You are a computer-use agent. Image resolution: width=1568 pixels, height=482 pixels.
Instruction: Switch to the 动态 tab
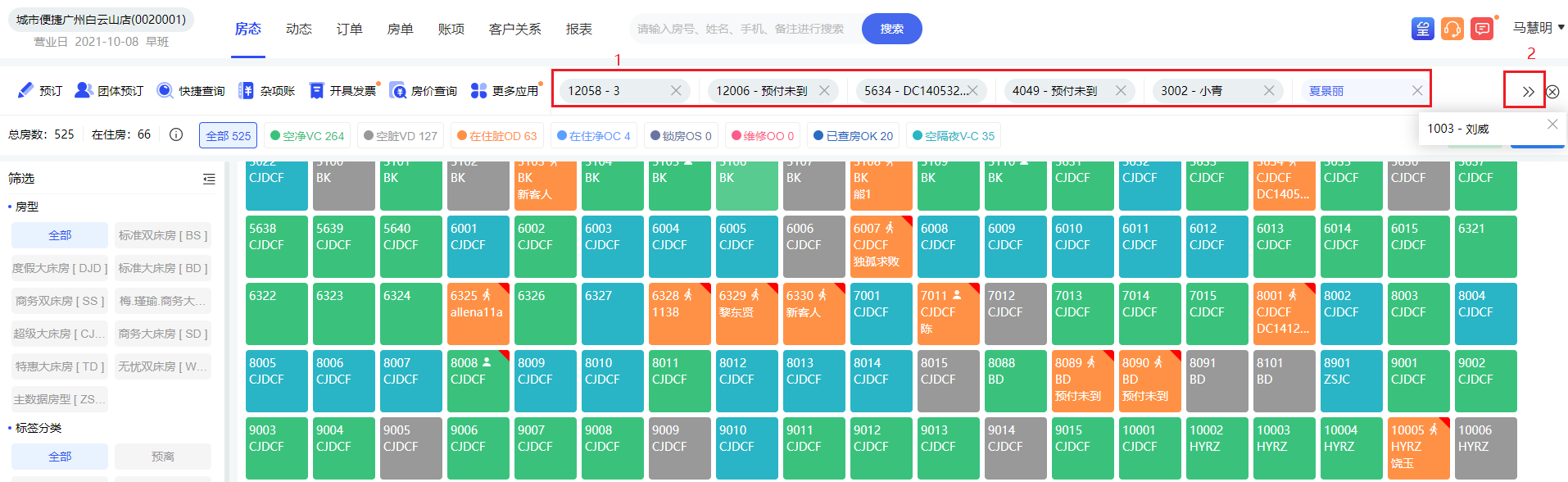299,29
